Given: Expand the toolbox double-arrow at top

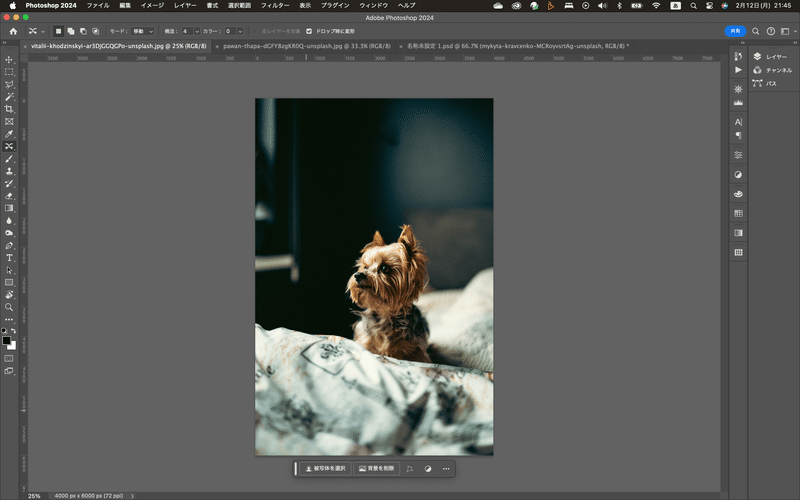Looking at the screenshot, I should coord(5,42).
